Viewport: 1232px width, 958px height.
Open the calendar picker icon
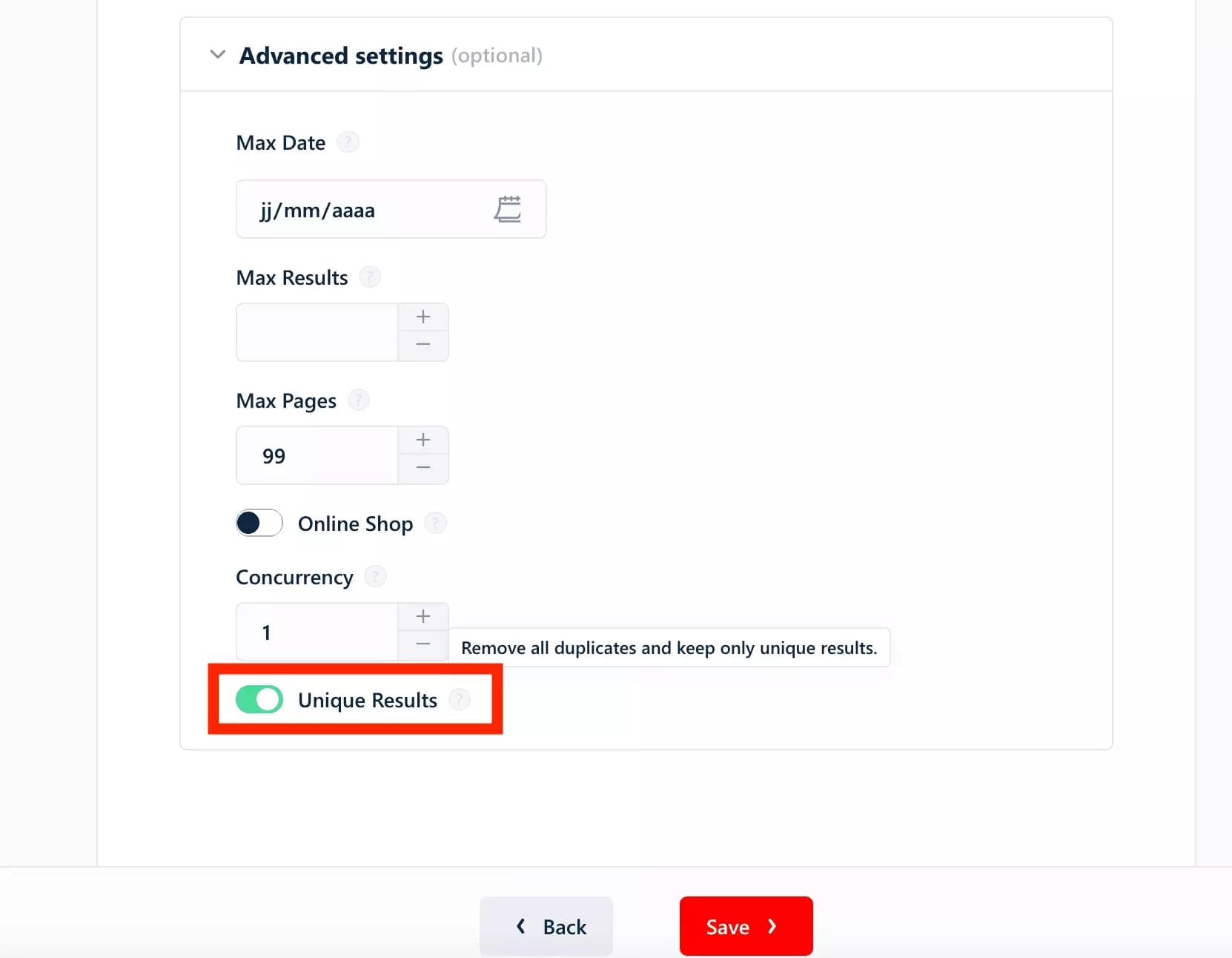point(508,209)
